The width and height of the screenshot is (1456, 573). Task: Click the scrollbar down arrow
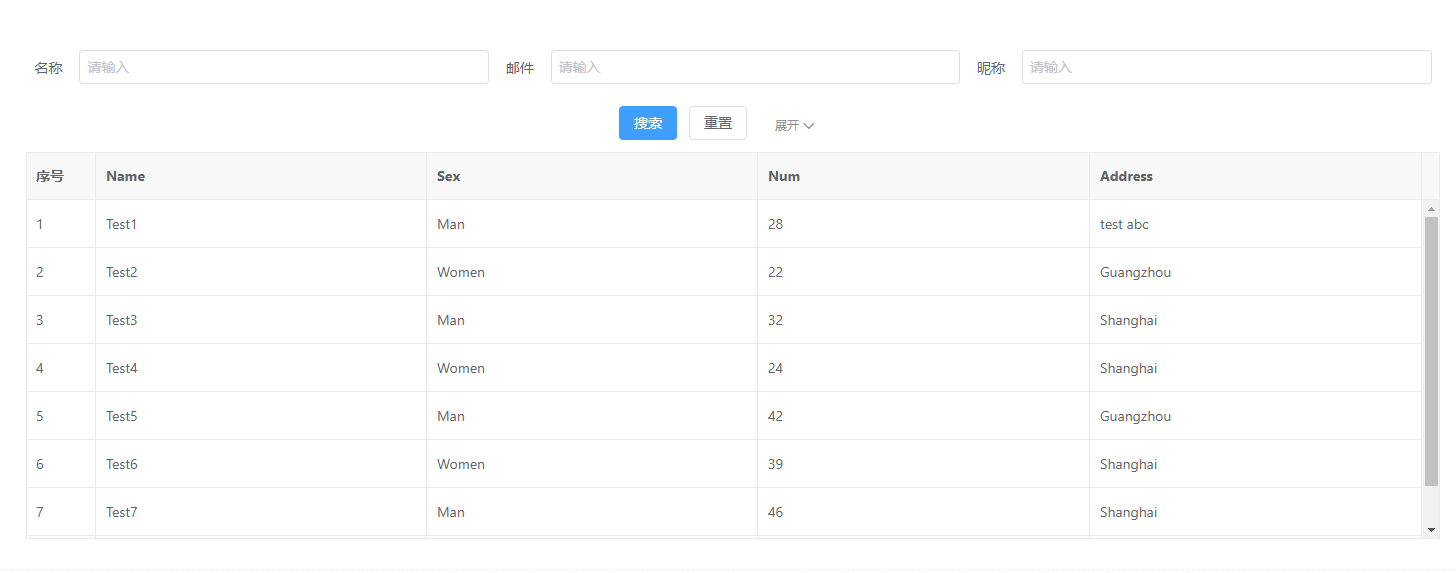click(1431, 529)
